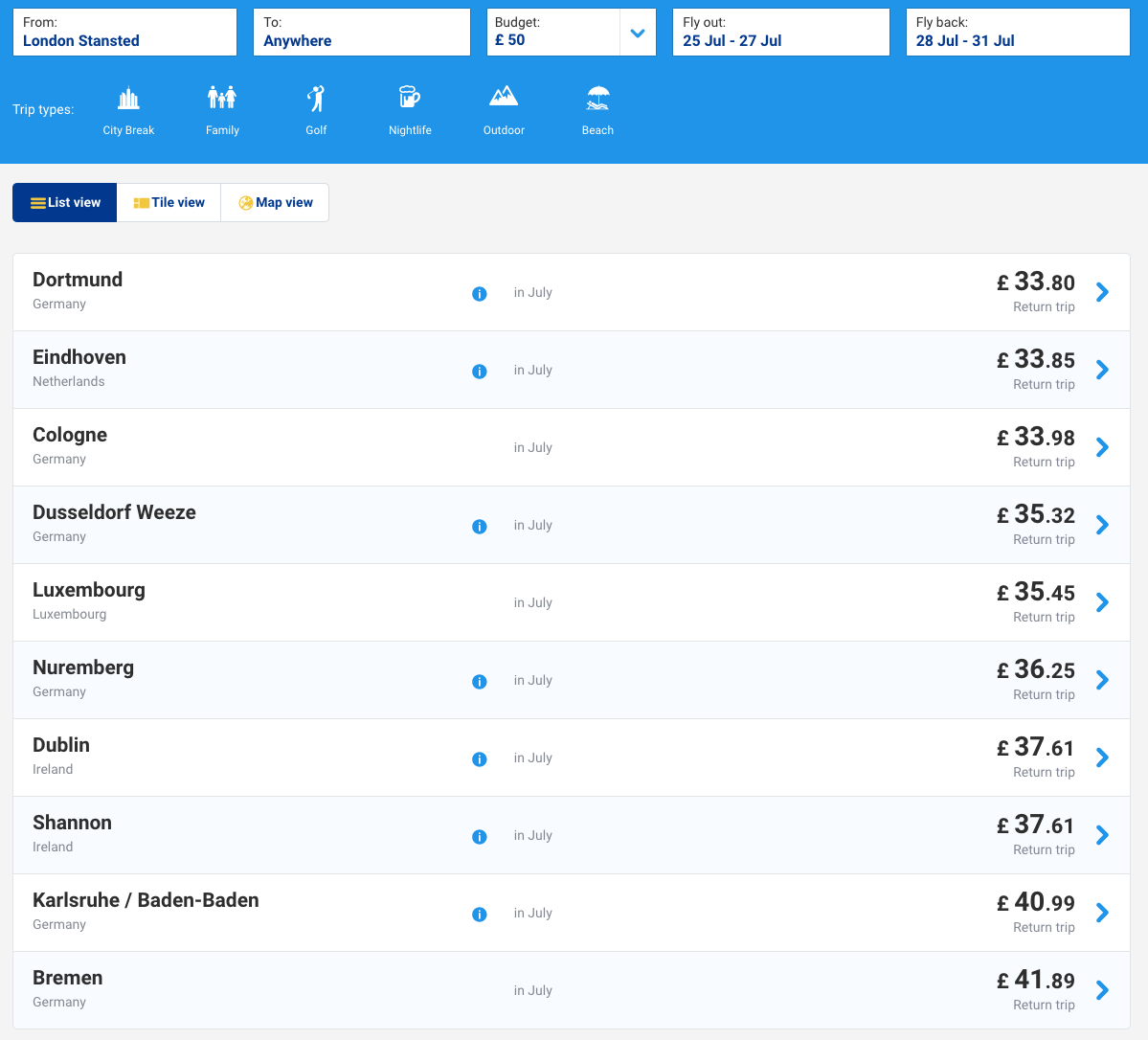
Task: Change the To Anywhere destination field
Action: point(361,33)
